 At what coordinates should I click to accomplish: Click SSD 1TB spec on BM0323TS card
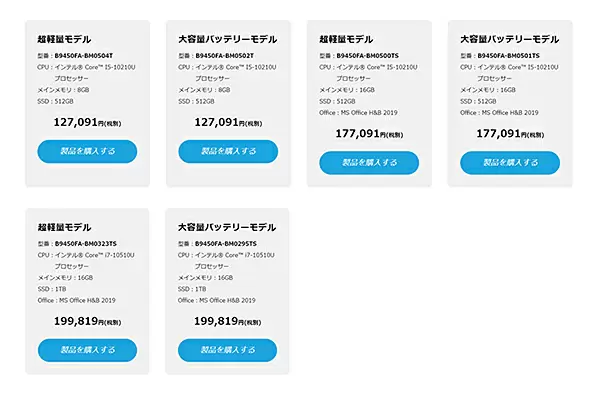[x=52, y=289]
